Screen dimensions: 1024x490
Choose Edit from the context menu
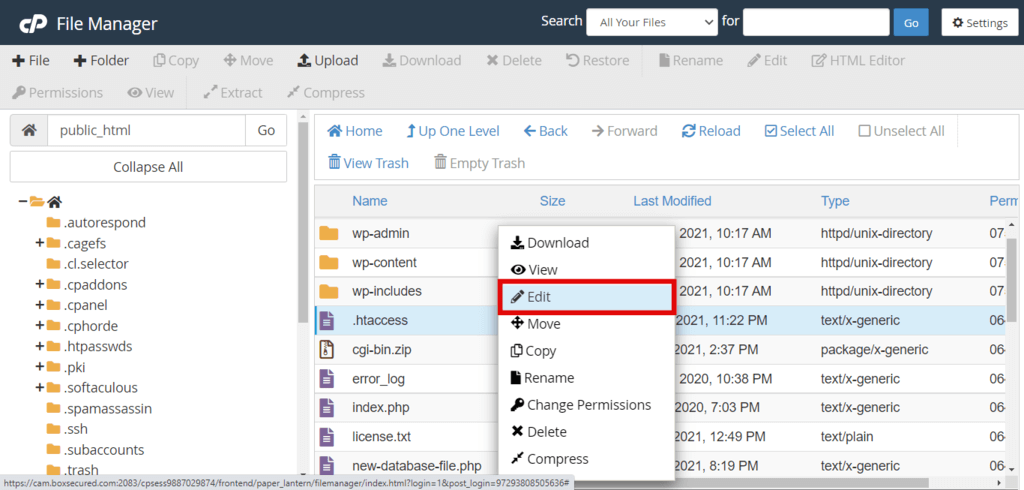coord(585,297)
